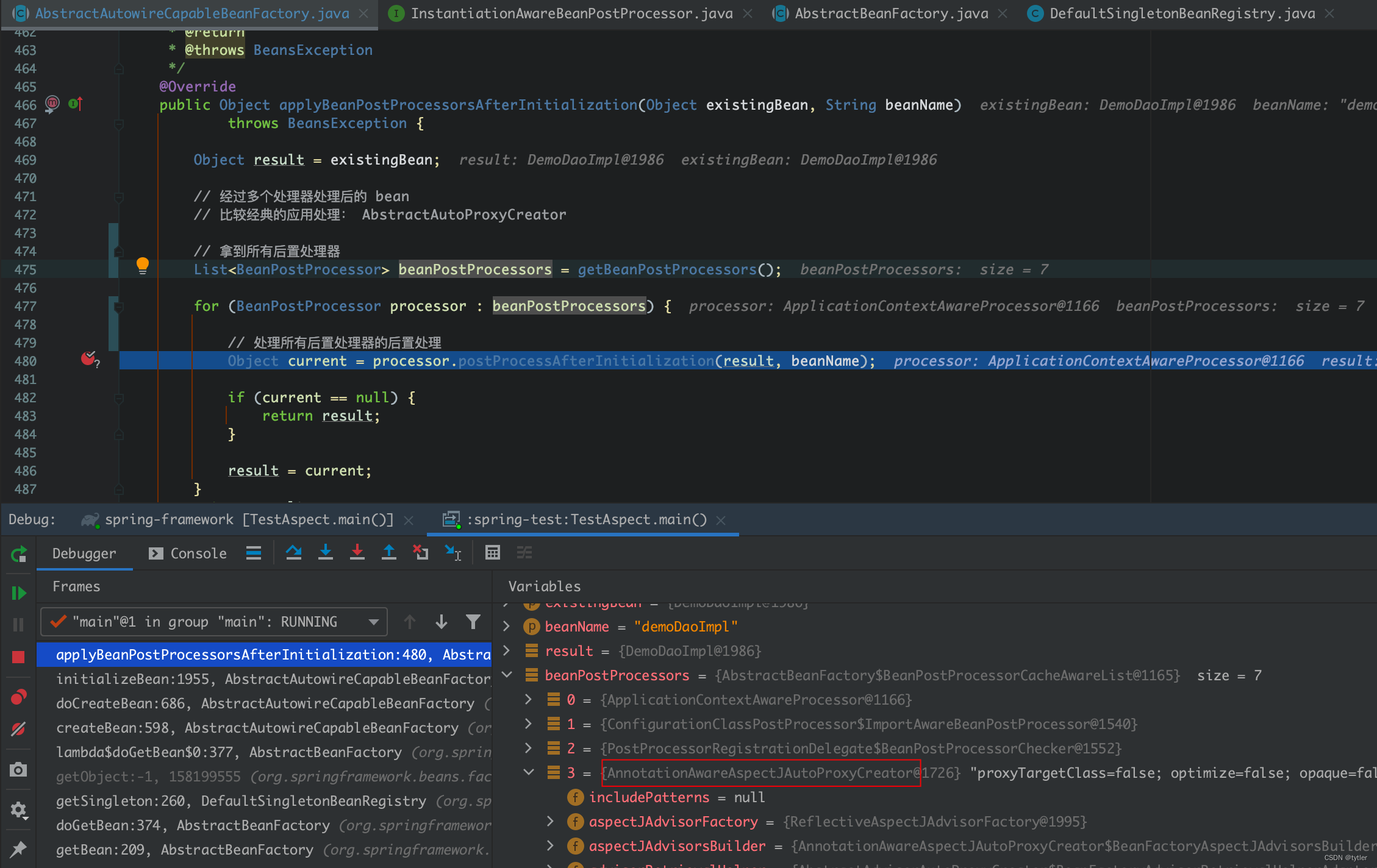Screen dimensions: 1377x868
Task: Select the getObject:-1 stack frame
Action: coord(264,777)
